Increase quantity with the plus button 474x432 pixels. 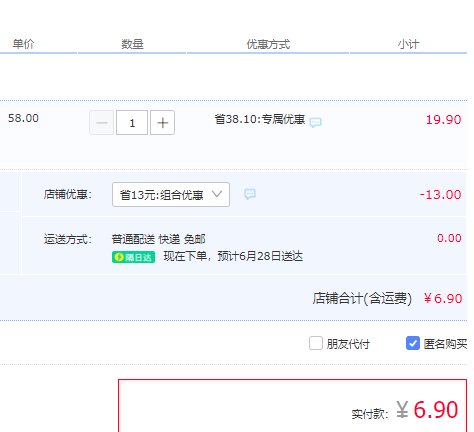(x=162, y=123)
